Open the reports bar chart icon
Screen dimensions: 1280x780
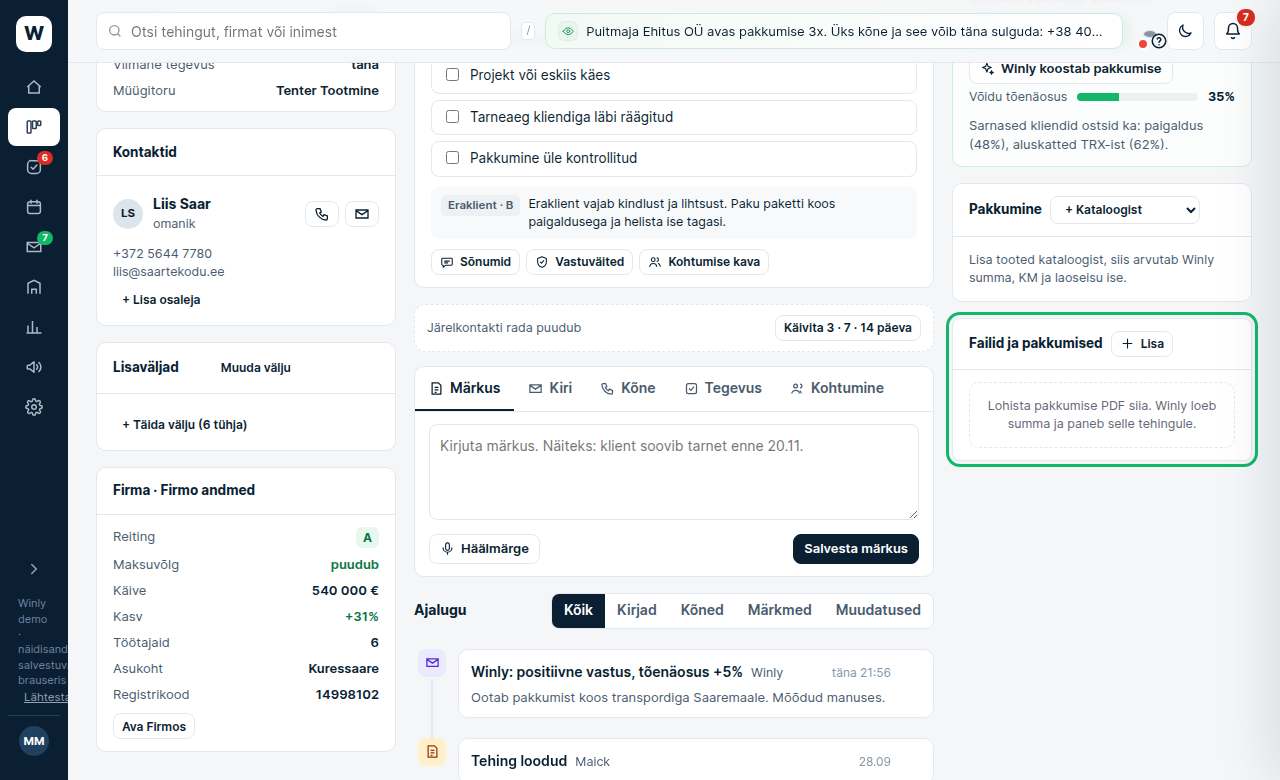coord(34,327)
